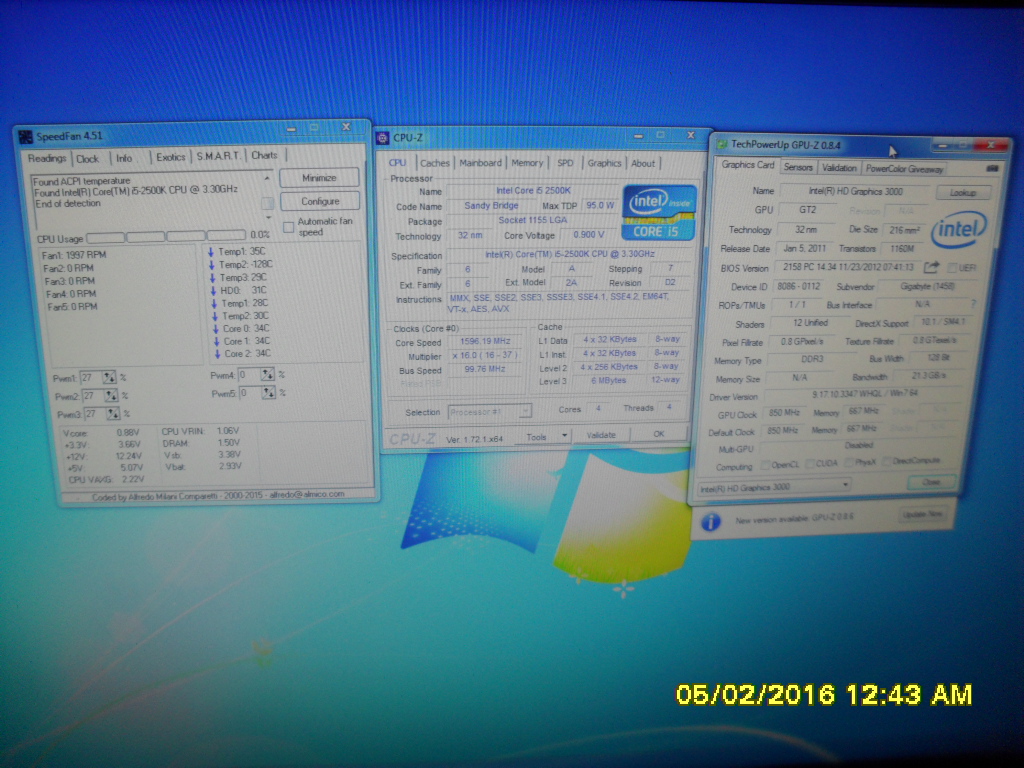Adjust the Pwm4 spinner in SpeedFan

267,375
